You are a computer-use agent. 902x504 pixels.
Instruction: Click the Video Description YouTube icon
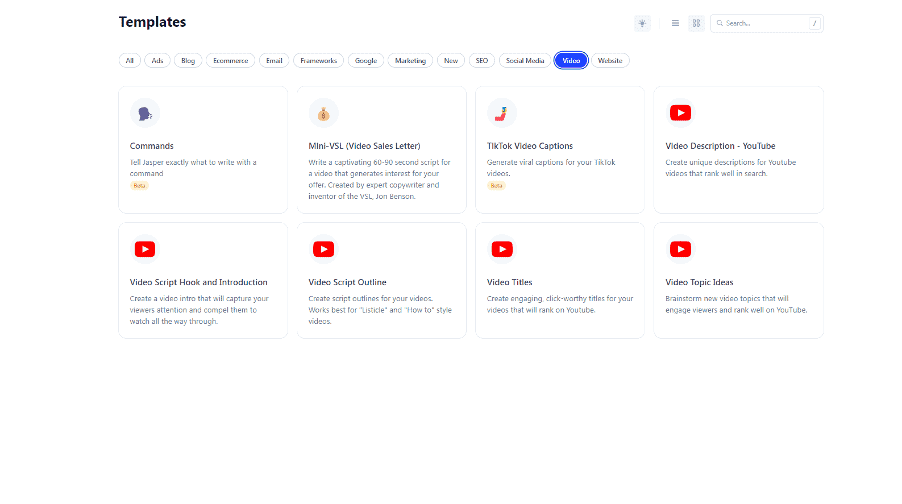680,113
